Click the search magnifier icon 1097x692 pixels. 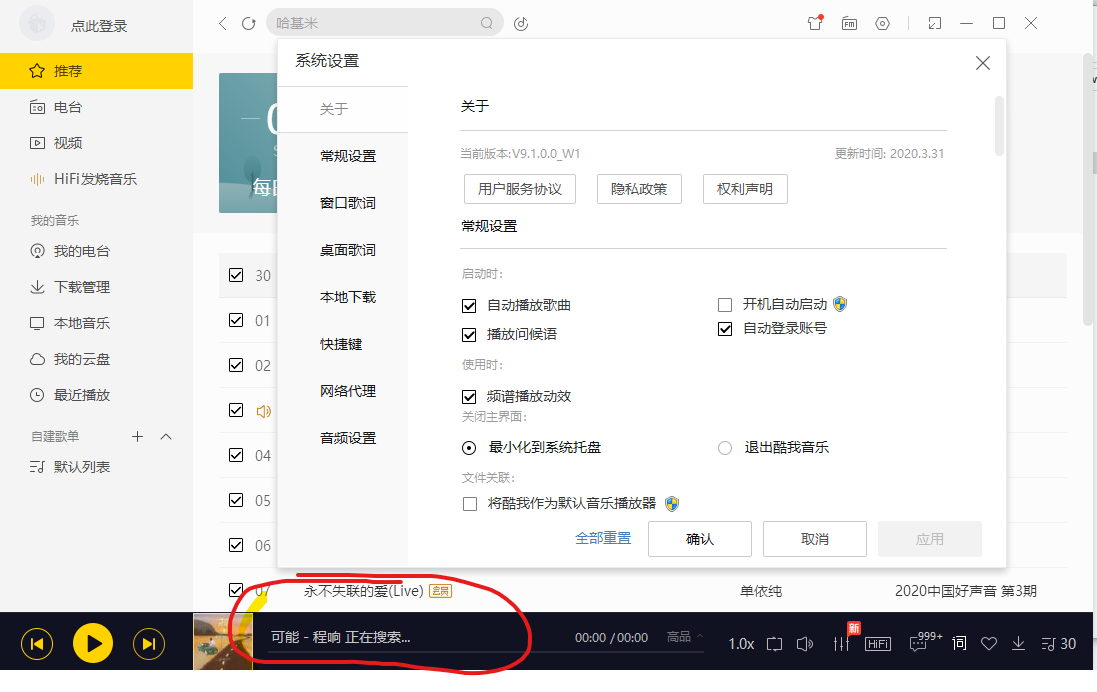486,24
